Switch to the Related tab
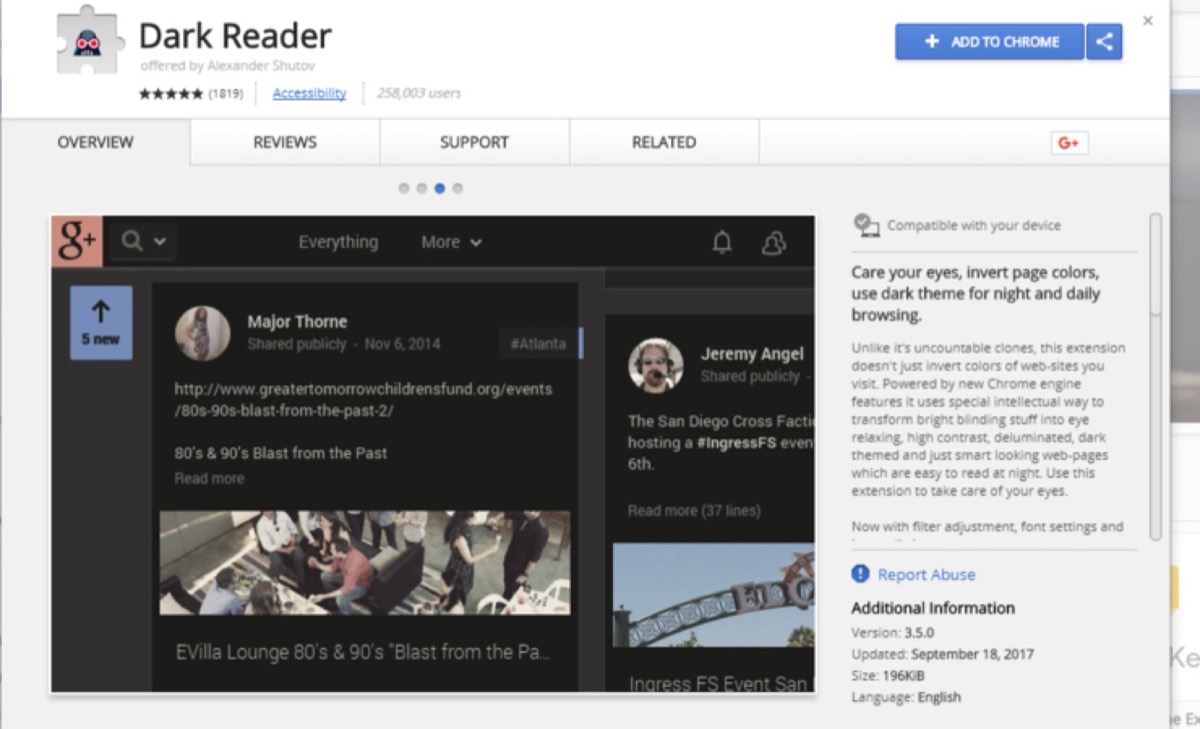This screenshot has width=1200, height=729. point(664,142)
